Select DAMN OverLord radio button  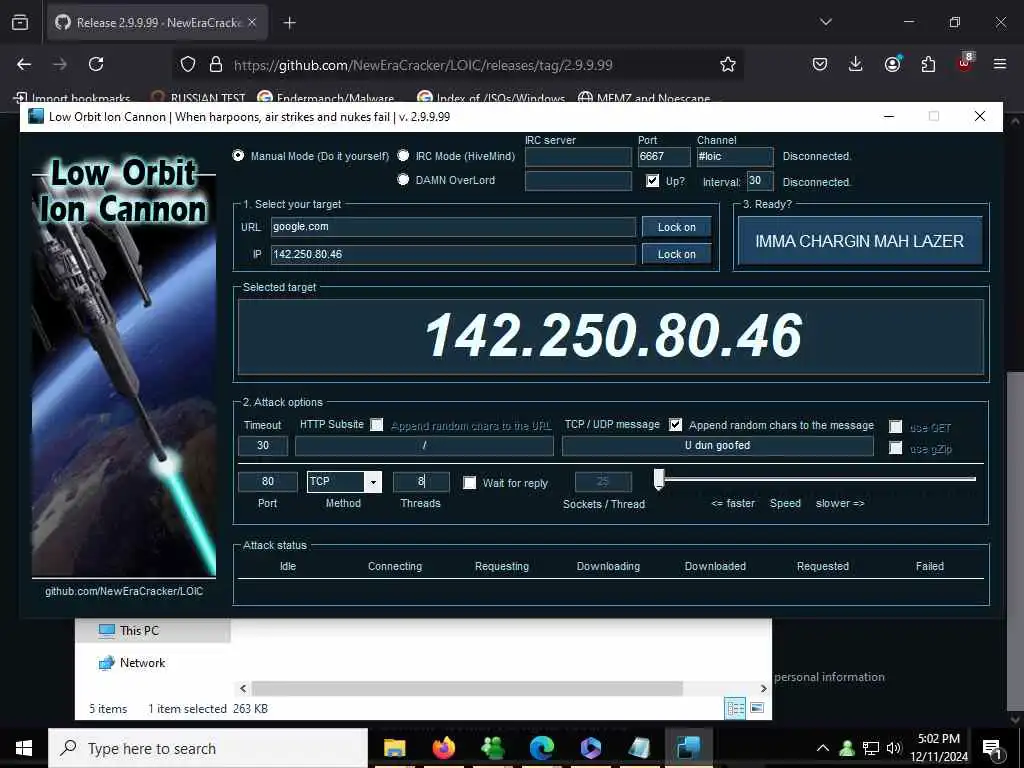coord(403,180)
